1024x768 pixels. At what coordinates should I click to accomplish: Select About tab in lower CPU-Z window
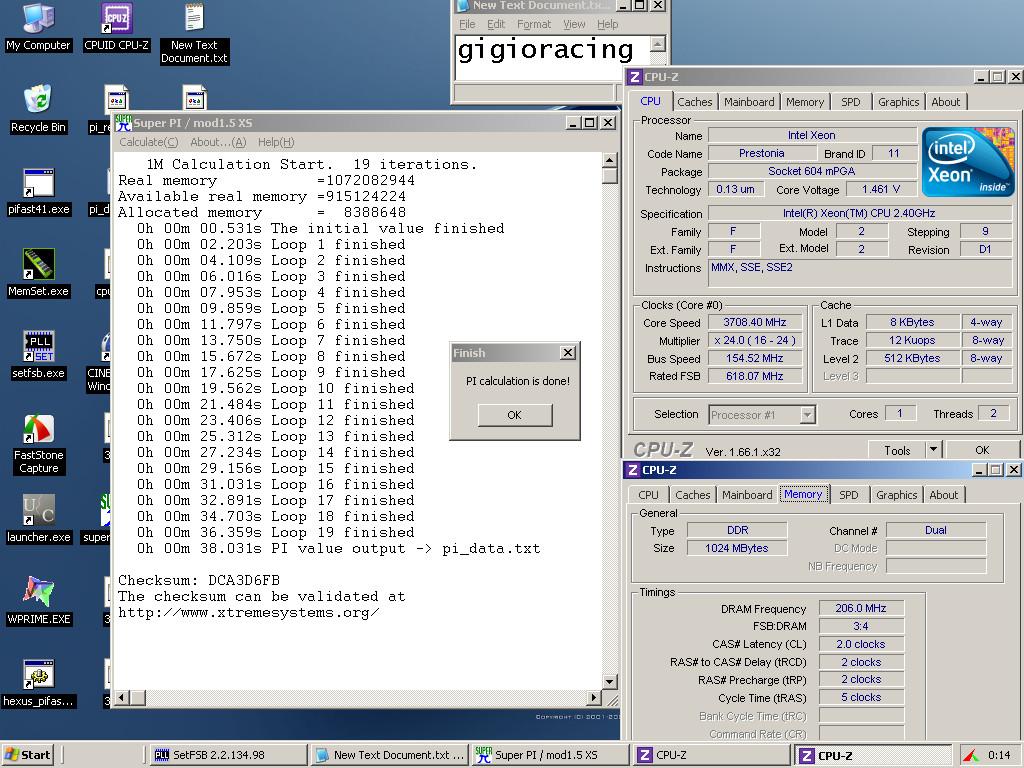point(943,495)
